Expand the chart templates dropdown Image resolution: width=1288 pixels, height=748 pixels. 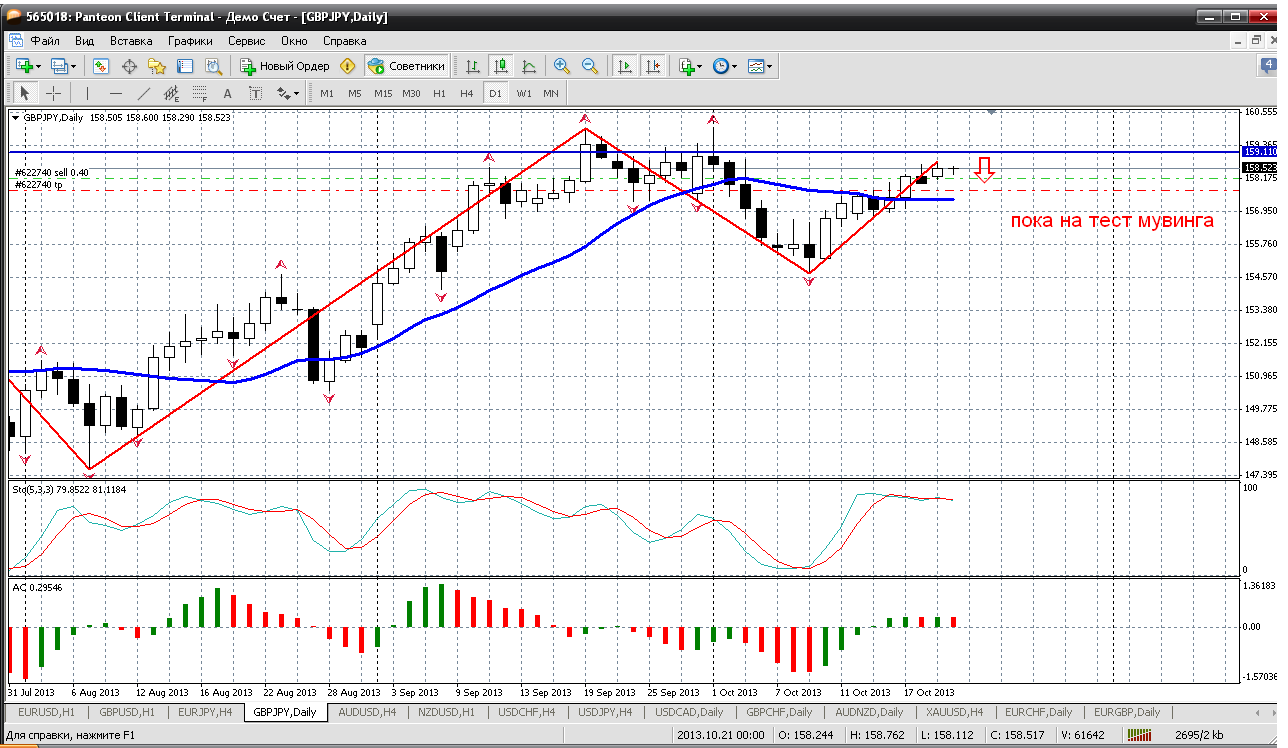pos(770,66)
